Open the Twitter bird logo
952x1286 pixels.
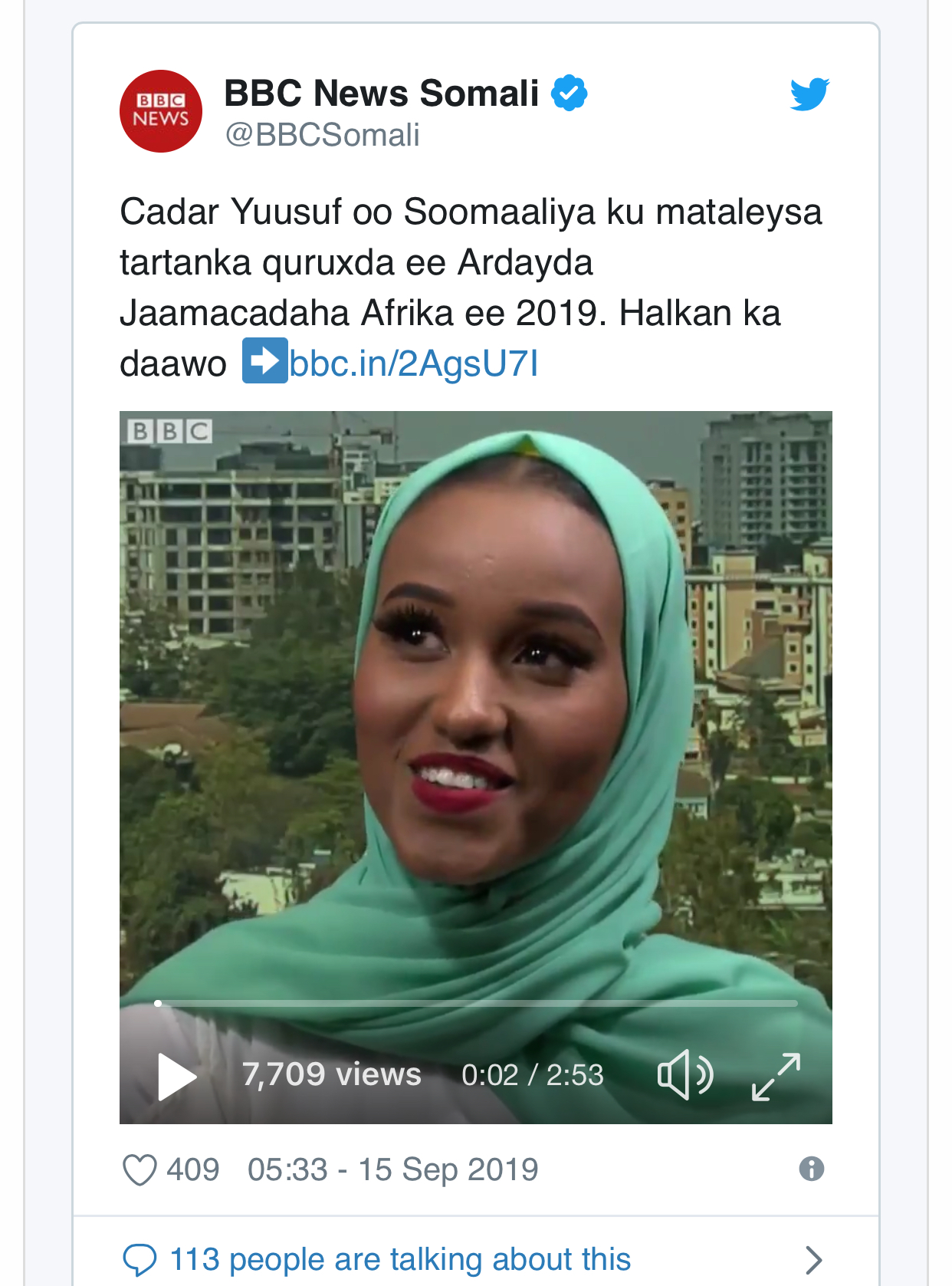(810, 94)
